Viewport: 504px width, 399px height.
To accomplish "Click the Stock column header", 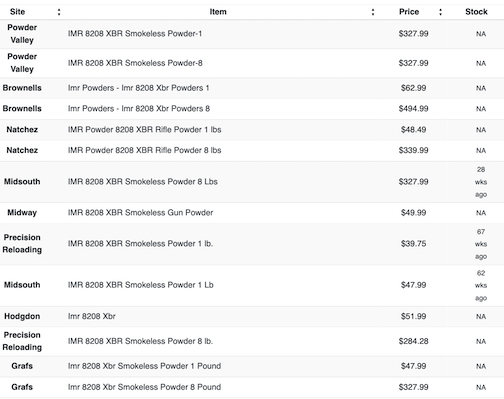I will pos(476,12).
